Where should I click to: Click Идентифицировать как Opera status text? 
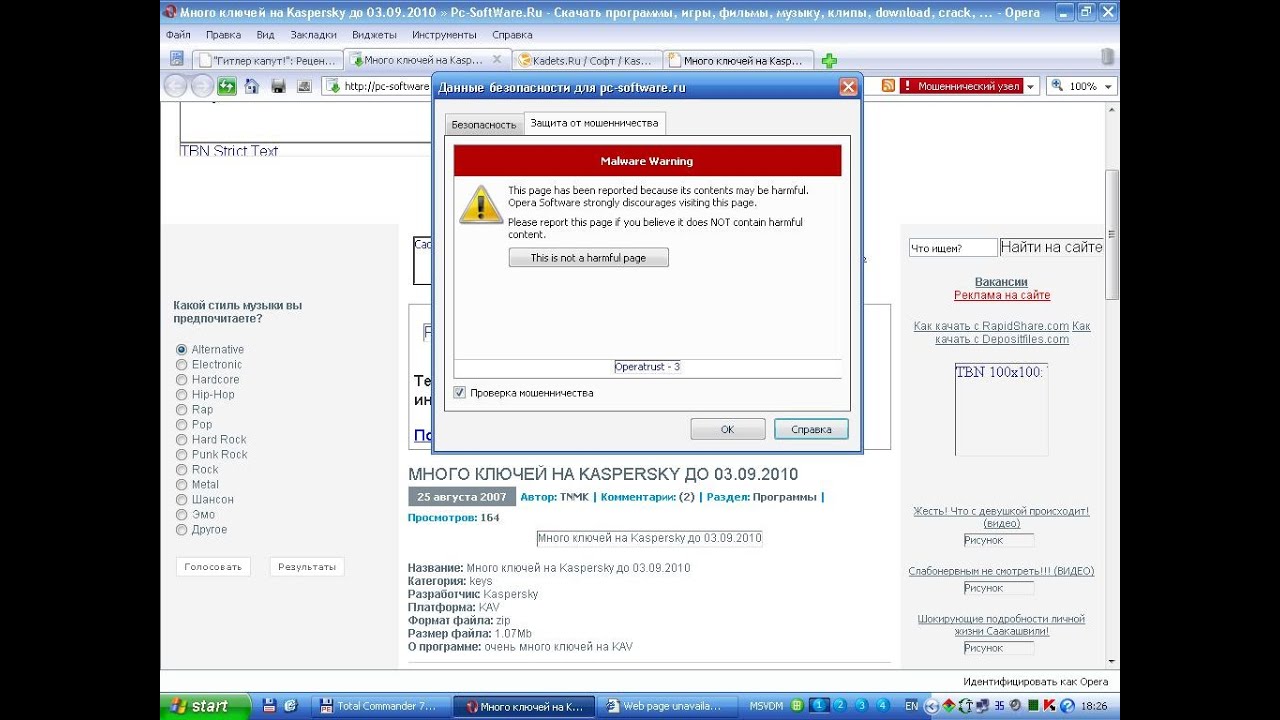click(1035, 682)
